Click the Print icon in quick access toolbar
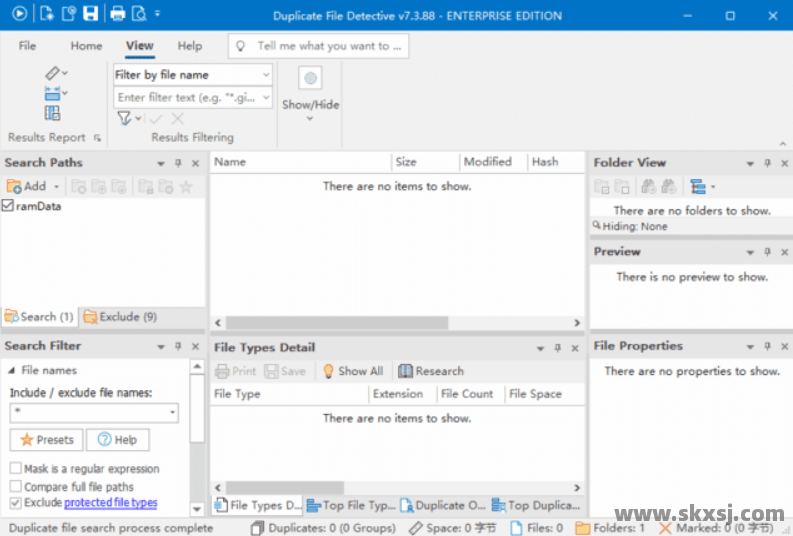793x536 pixels. click(x=117, y=14)
